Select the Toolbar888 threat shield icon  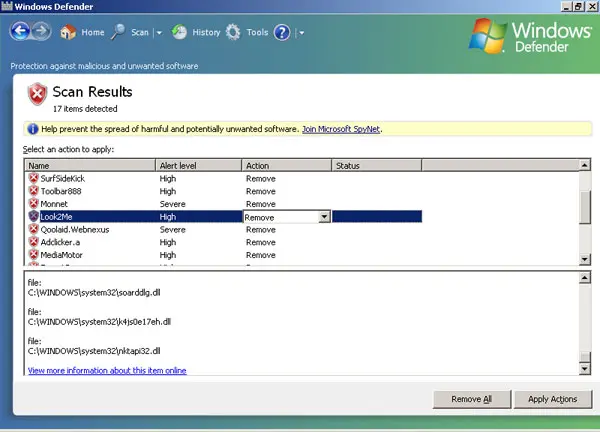(x=34, y=191)
